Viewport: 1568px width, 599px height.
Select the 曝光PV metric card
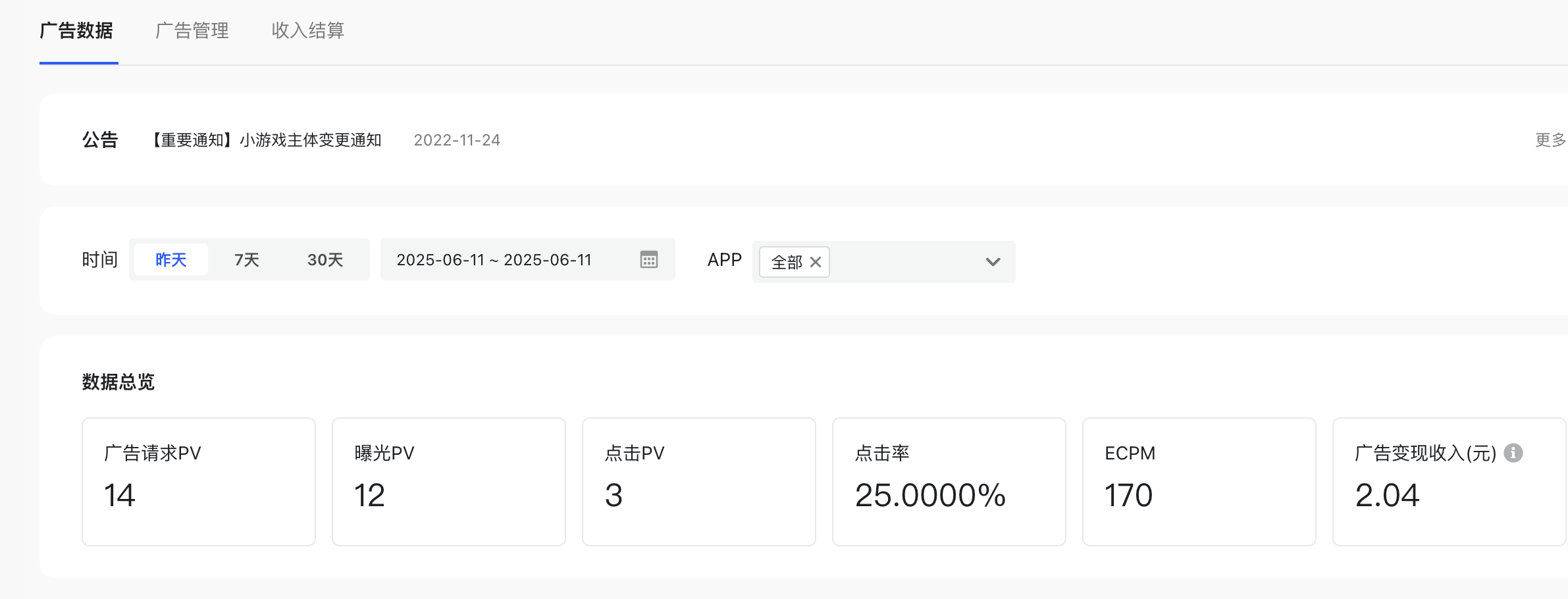[x=449, y=482]
